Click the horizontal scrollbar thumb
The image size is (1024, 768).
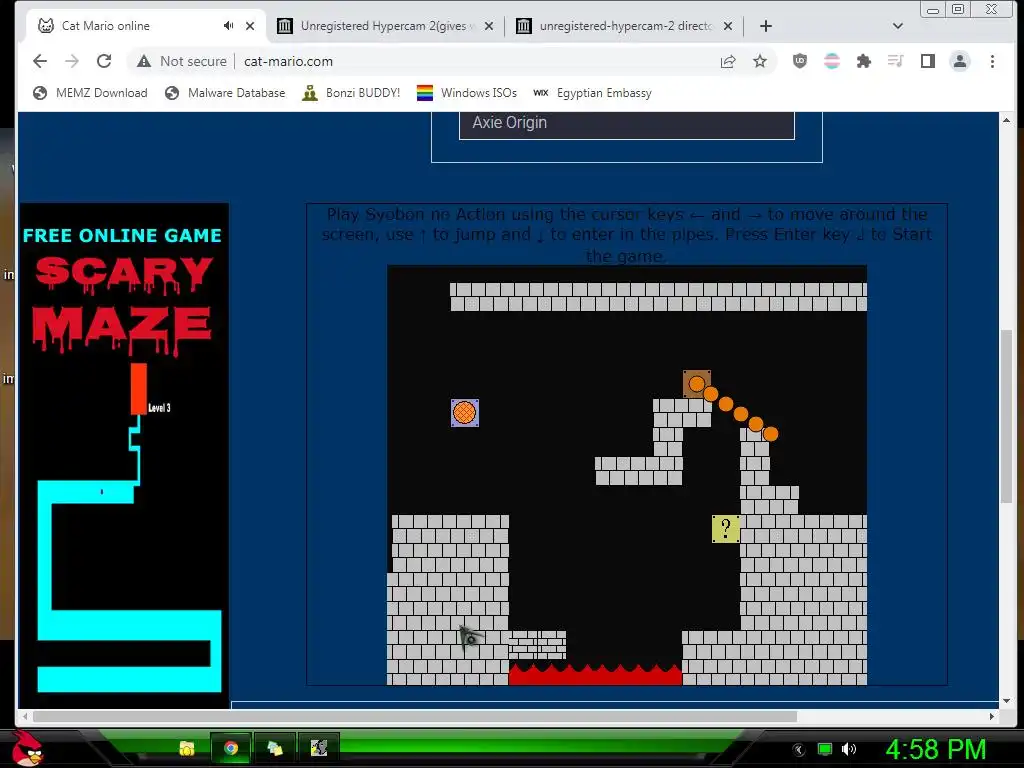[415, 716]
